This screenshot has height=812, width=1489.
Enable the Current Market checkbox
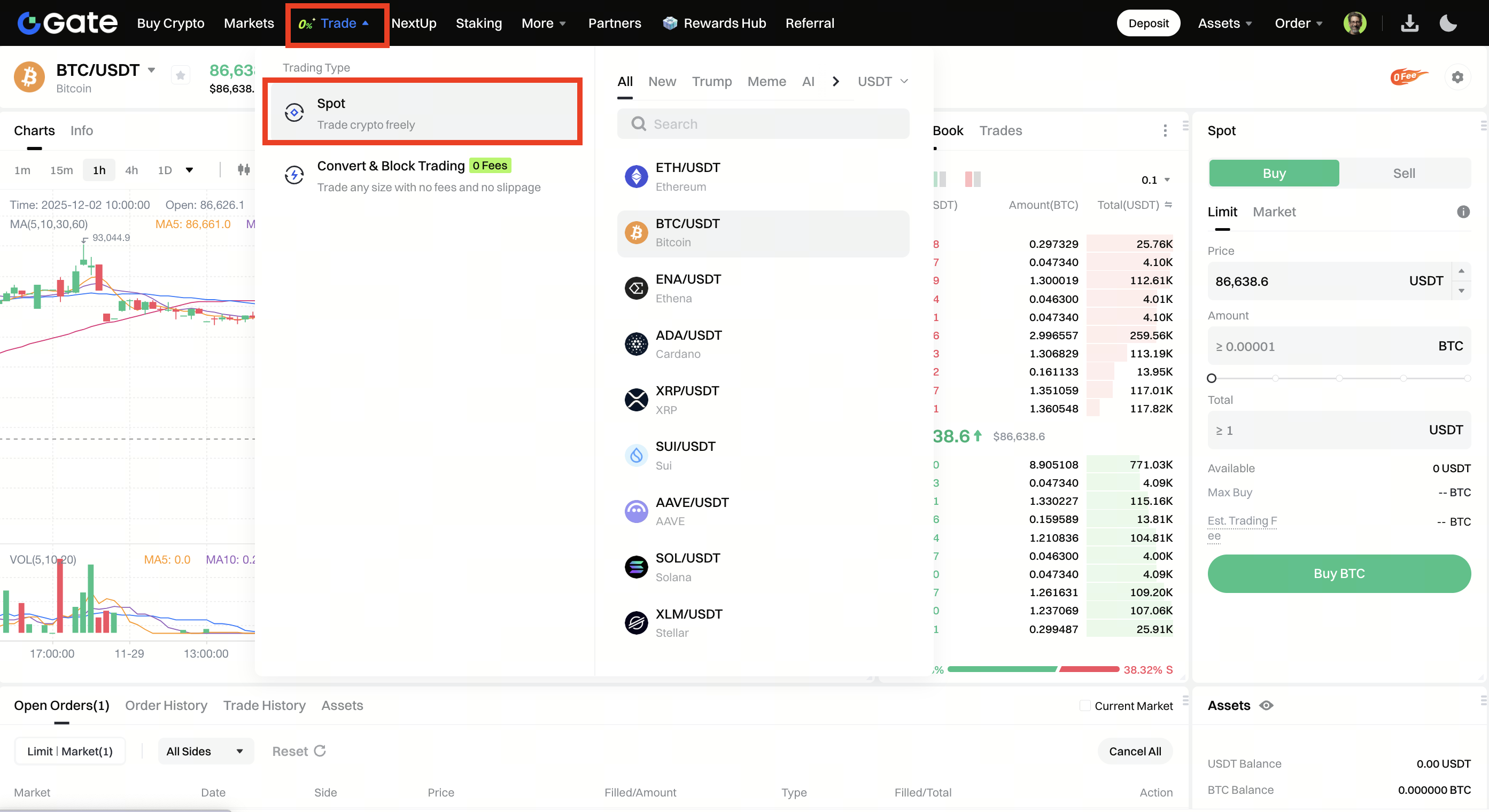(x=1085, y=706)
